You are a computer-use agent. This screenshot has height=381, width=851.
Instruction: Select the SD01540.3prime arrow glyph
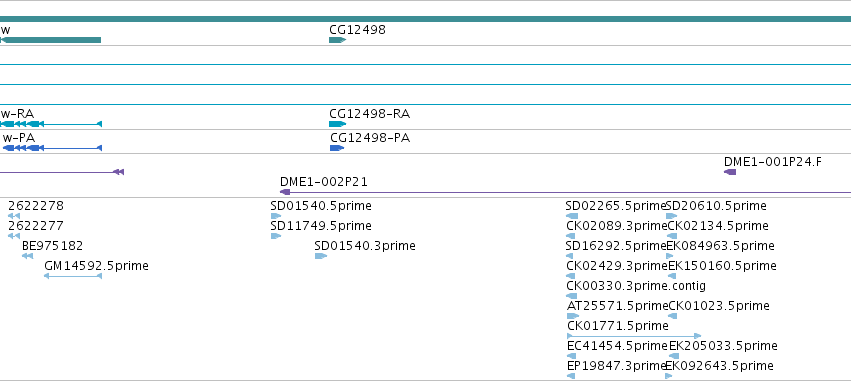321,256
